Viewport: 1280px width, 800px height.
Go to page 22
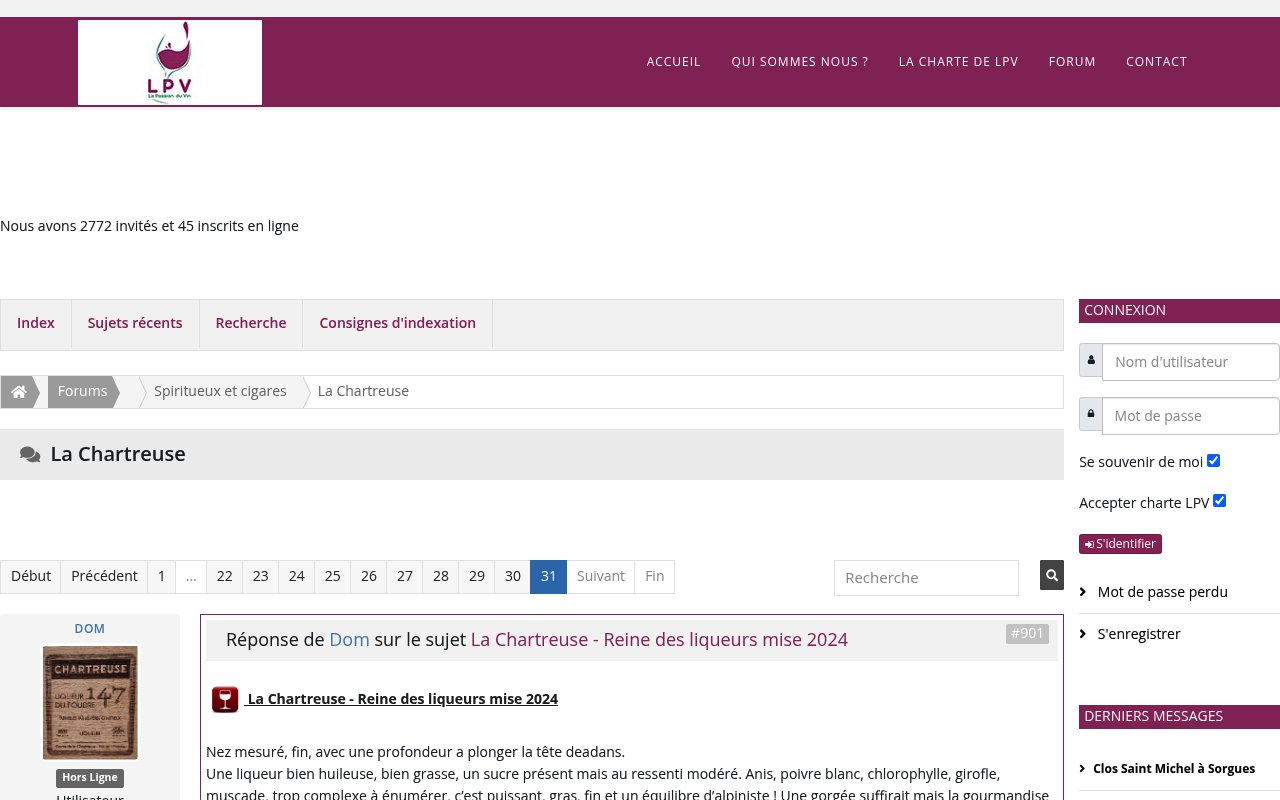pyautogui.click(x=225, y=576)
